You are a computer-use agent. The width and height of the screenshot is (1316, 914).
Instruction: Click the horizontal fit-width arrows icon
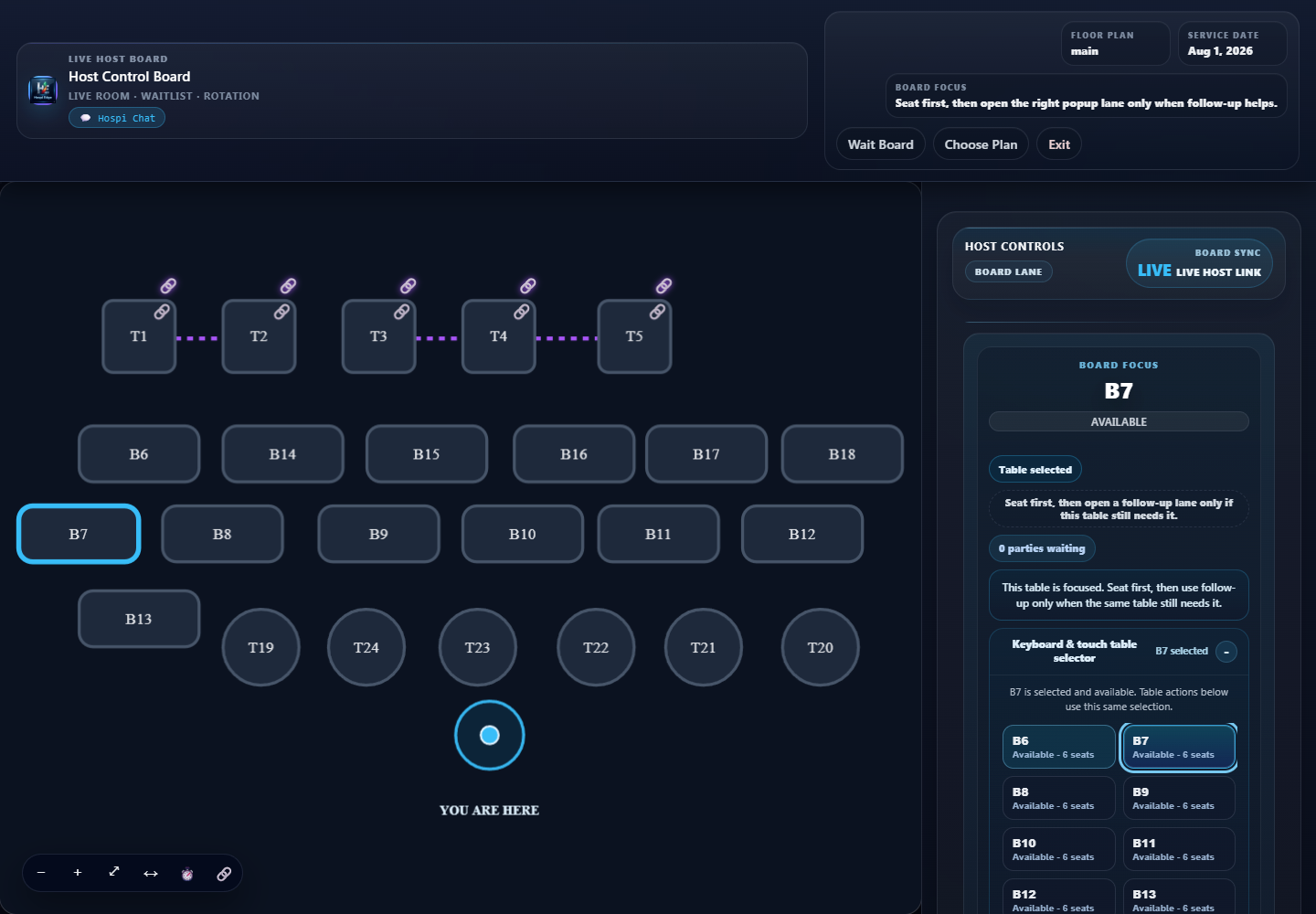pos(151,873)
